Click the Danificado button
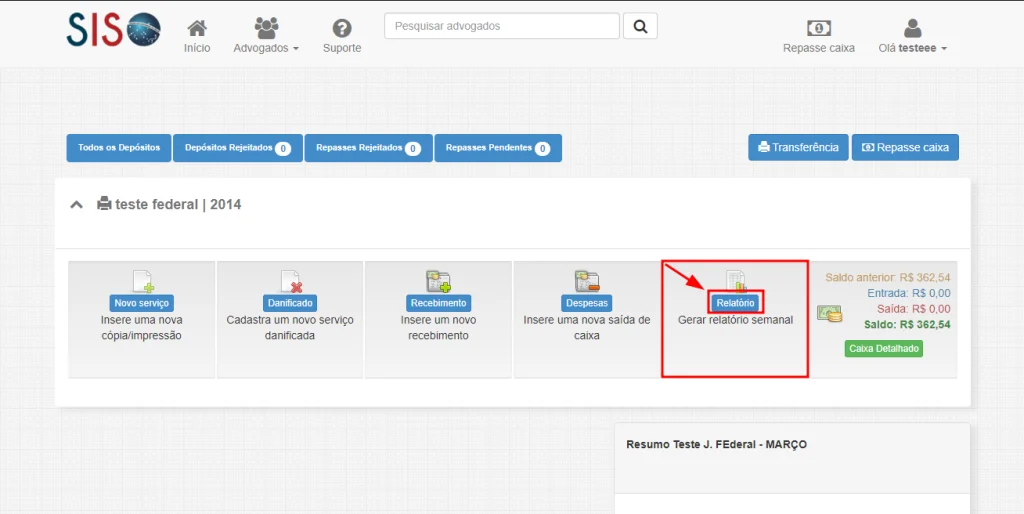1024x514 pixels. pyautogui.click(x=291, y=303)
